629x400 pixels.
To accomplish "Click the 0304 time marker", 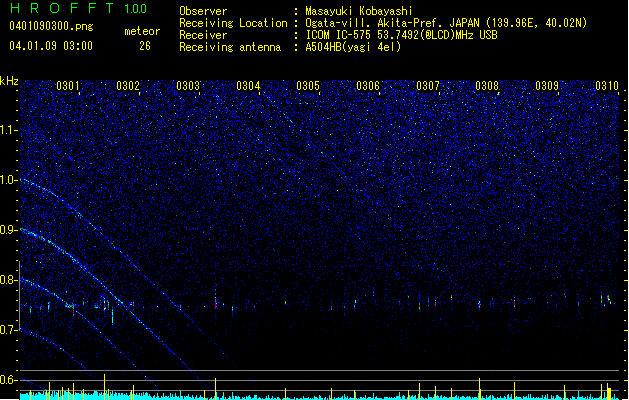I will coord(248,86).
